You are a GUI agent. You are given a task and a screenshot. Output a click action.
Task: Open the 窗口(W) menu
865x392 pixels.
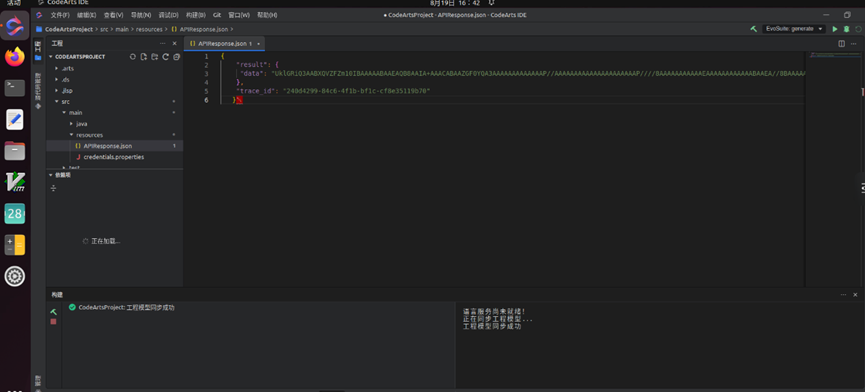(x=239, y=15)
